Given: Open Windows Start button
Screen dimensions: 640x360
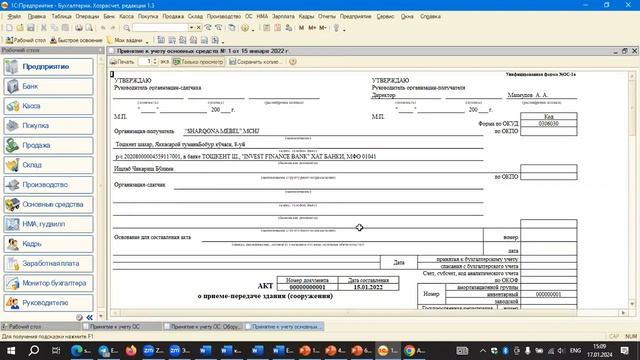Looking at the screenshot, I should tap(11, 350).
